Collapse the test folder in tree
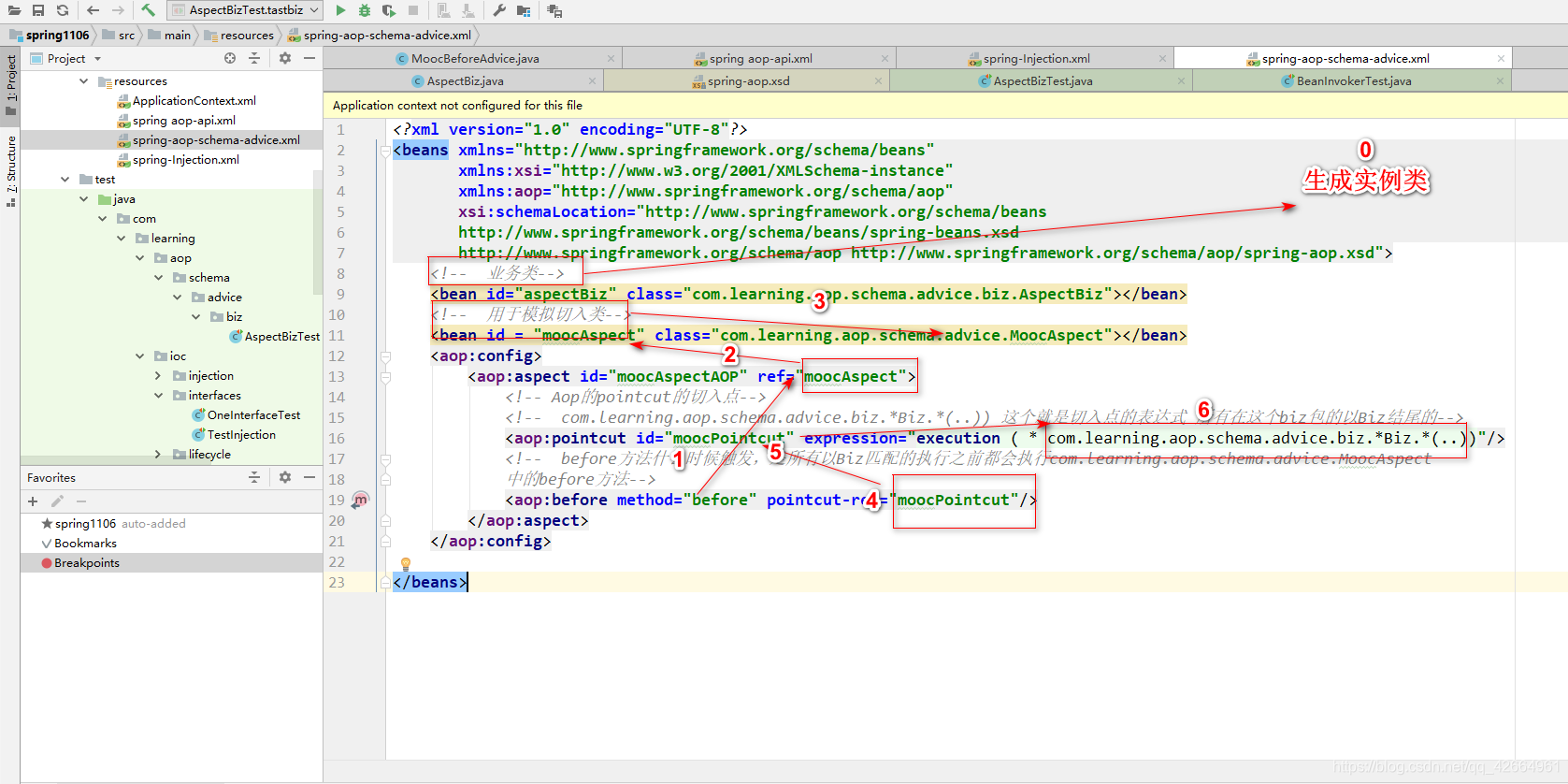Viewport: 1568px width, 784px height. 65,180
